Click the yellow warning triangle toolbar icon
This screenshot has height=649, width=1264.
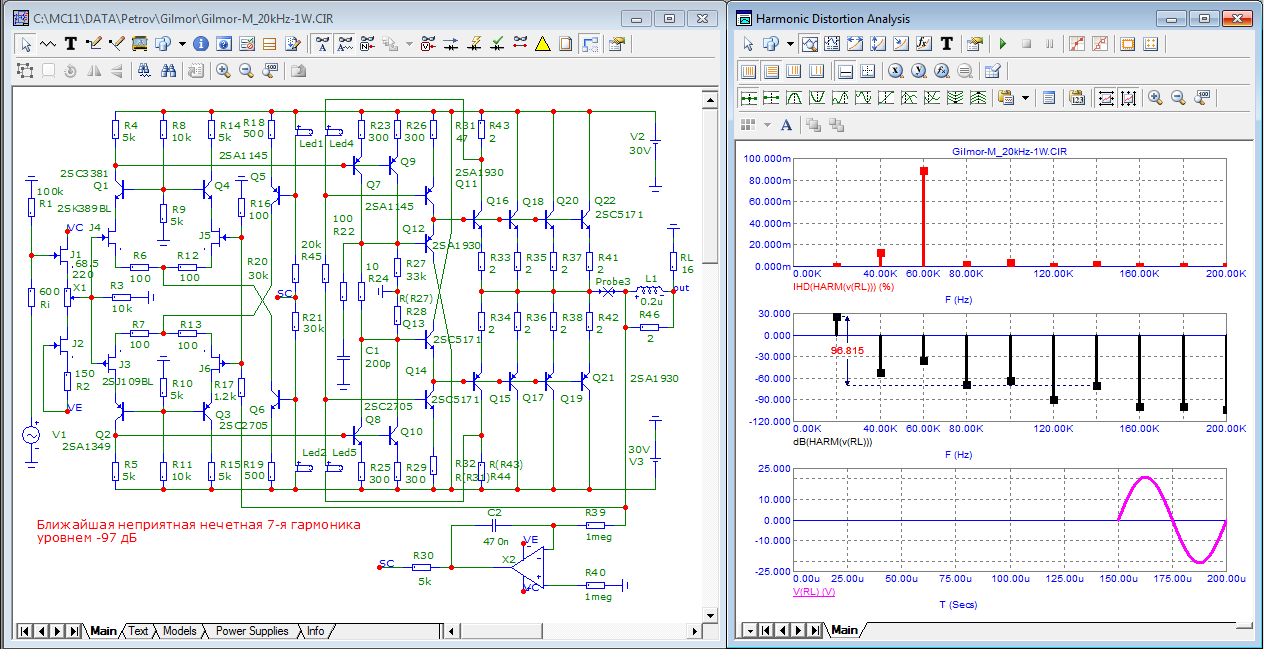click(542, 44)
